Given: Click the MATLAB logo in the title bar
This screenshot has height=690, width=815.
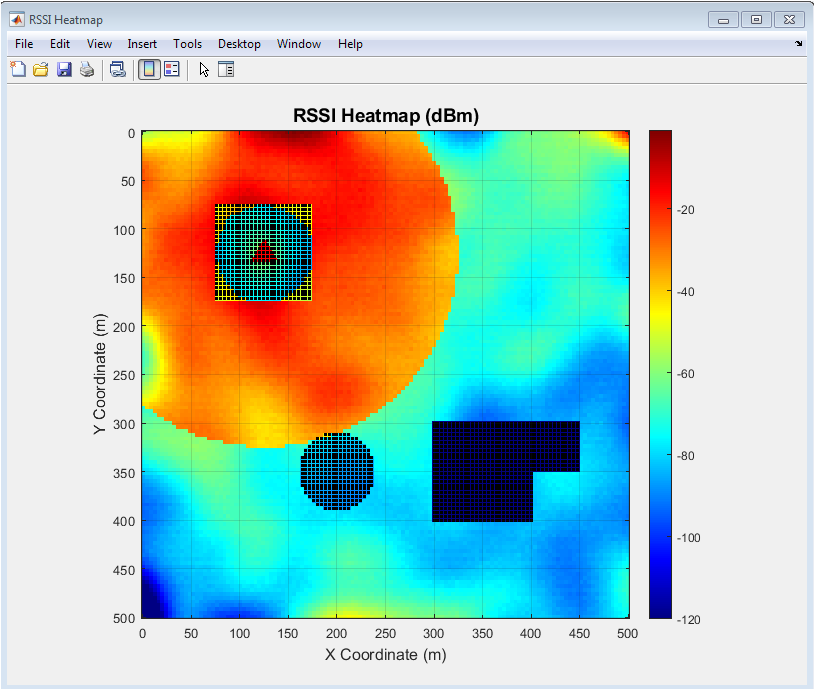Looking at the screenshot, I should pos(17,19).
